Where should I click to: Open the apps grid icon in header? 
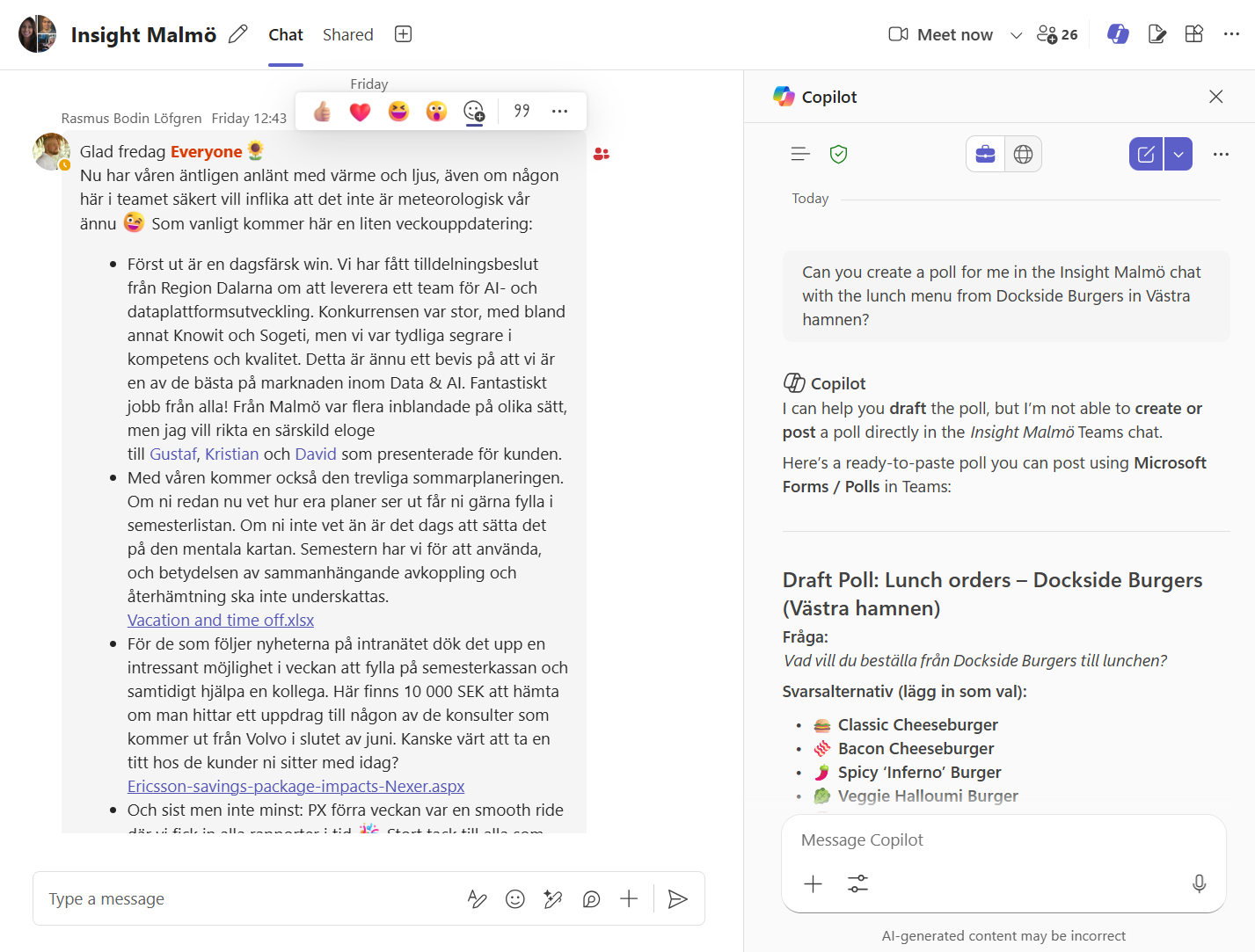click(x=1193, y=34)
